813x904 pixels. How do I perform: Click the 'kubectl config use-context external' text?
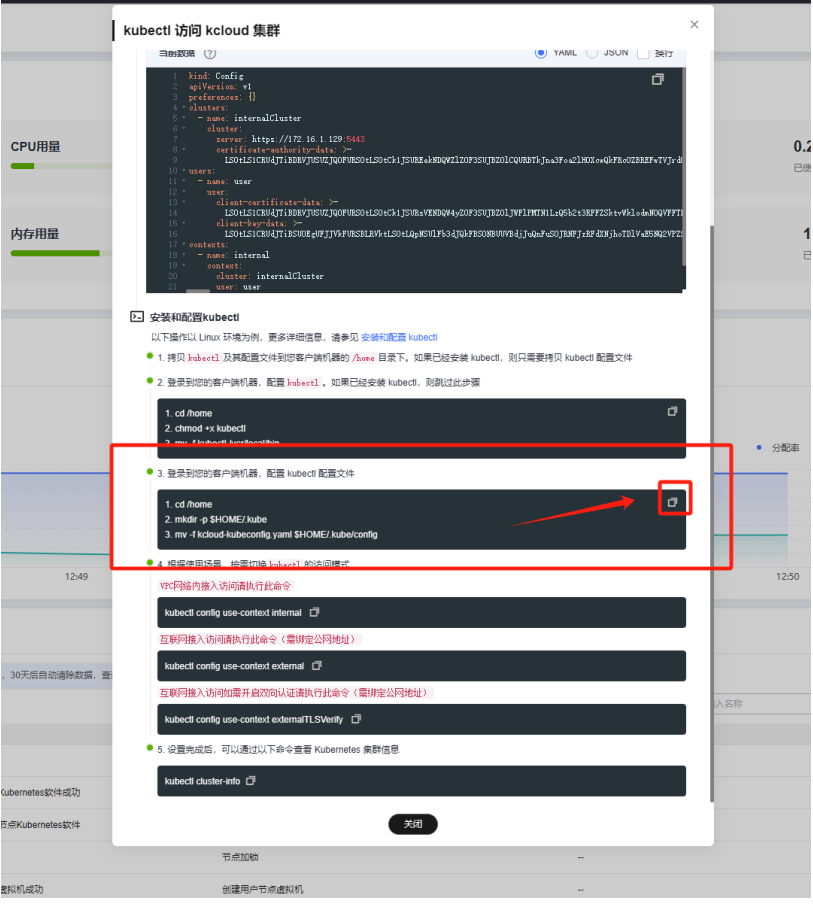click(235, 667)
